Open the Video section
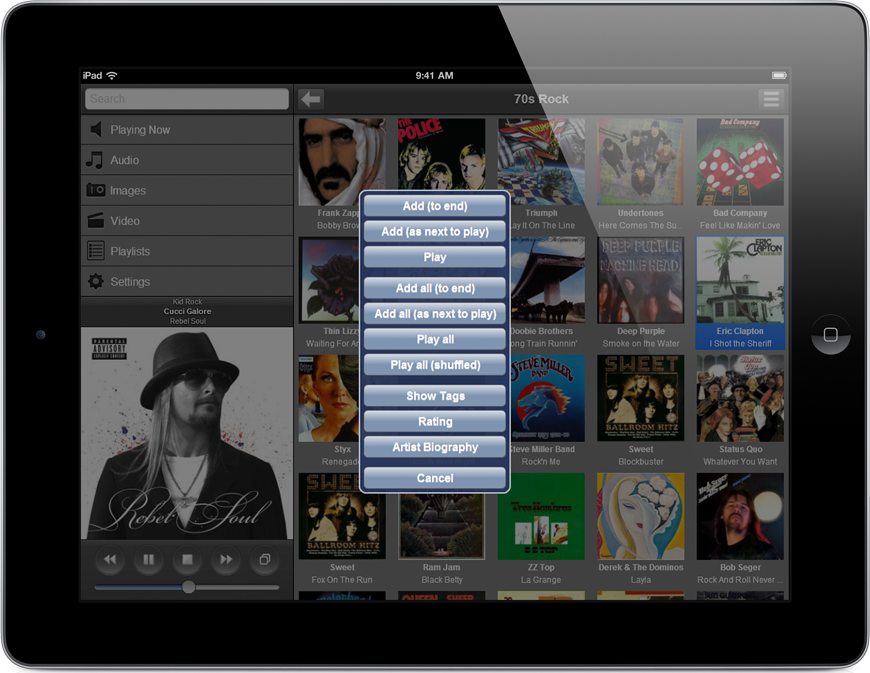The width and height of the screenshot is (870, 673). coord(187,221)
